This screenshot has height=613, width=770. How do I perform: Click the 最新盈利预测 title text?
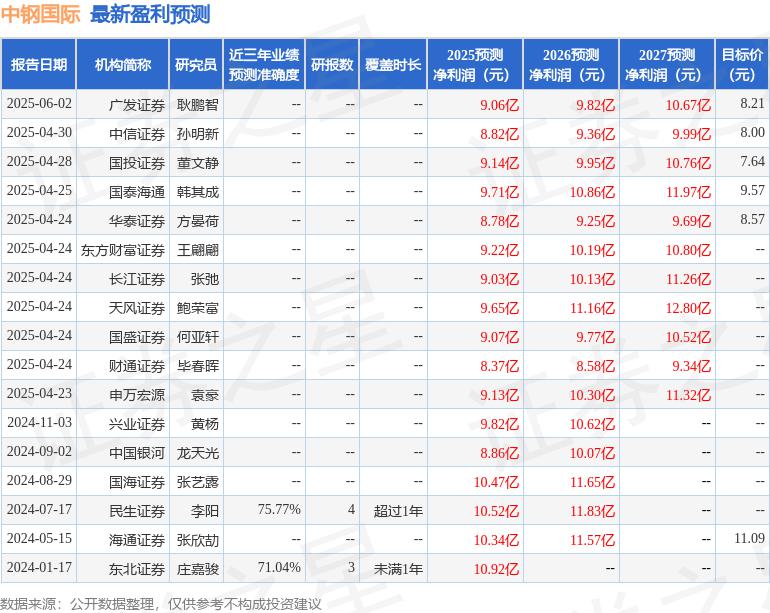click(150, 14)
